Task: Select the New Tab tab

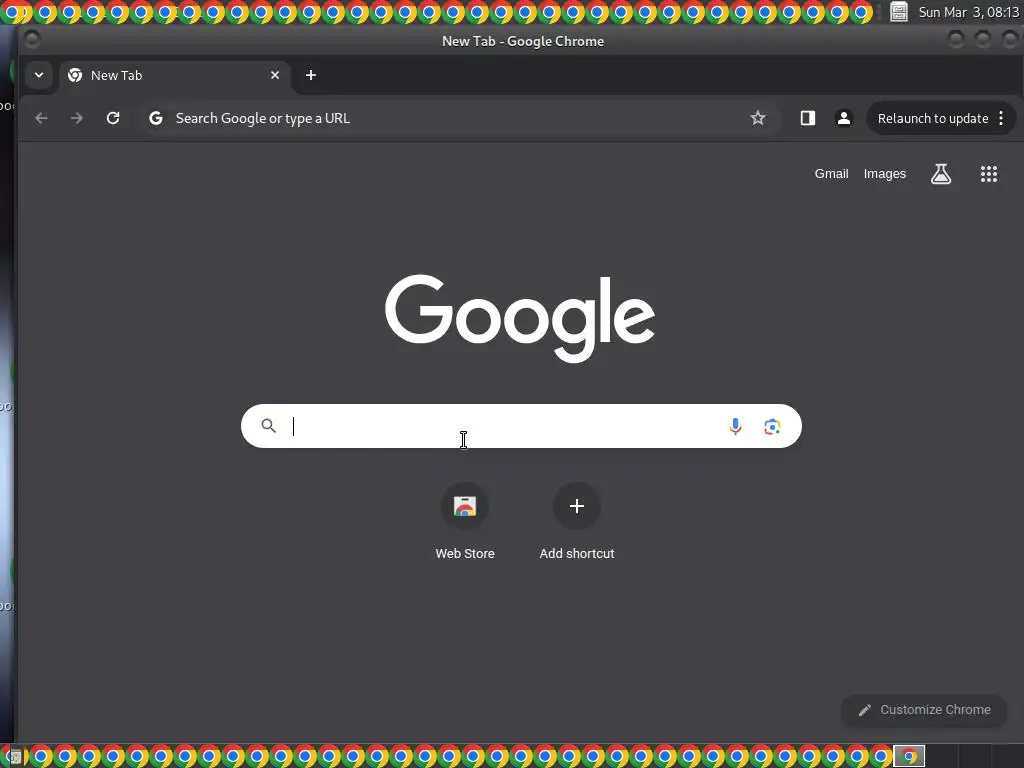Action: [x=174, y=75]
